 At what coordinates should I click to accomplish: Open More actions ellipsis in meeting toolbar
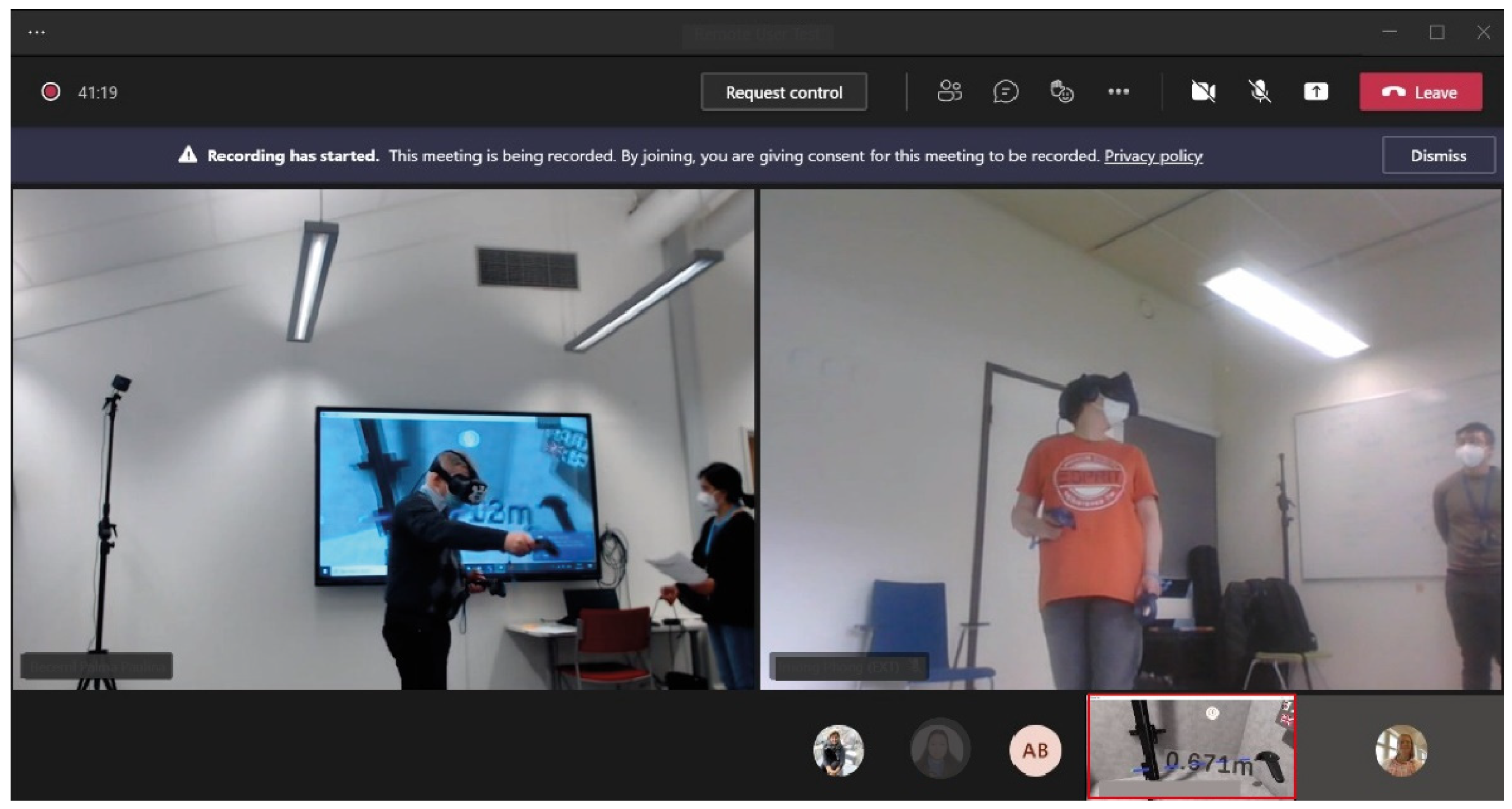pyautogui.click(x=1118, y=92)
